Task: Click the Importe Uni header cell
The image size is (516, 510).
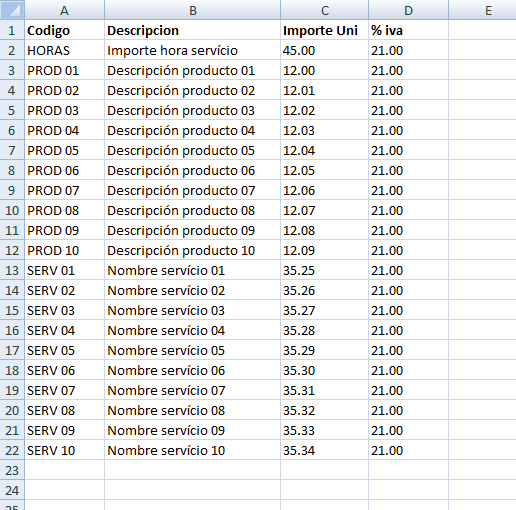Action: 324,30
